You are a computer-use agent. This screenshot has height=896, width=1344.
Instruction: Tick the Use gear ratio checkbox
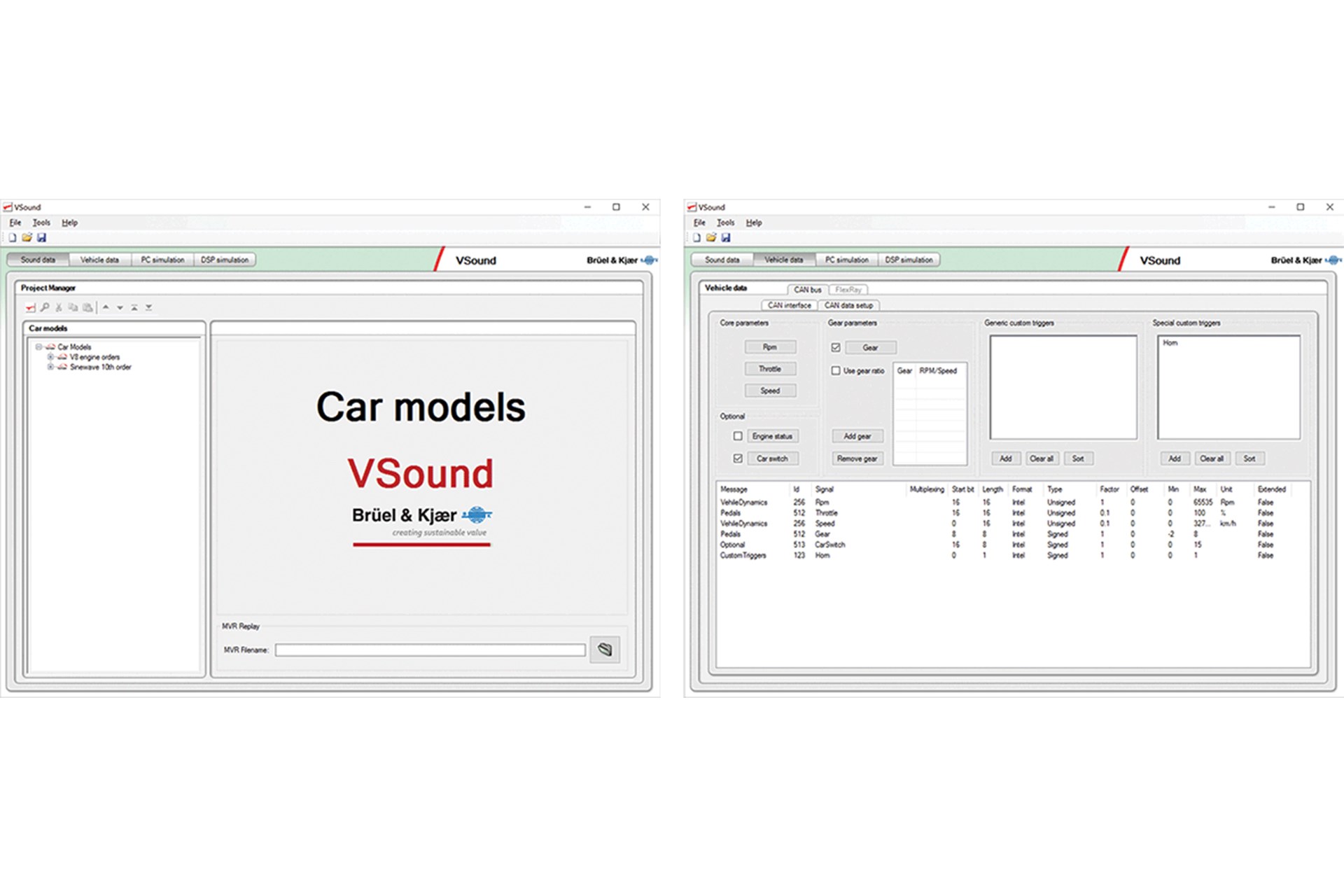836,370
